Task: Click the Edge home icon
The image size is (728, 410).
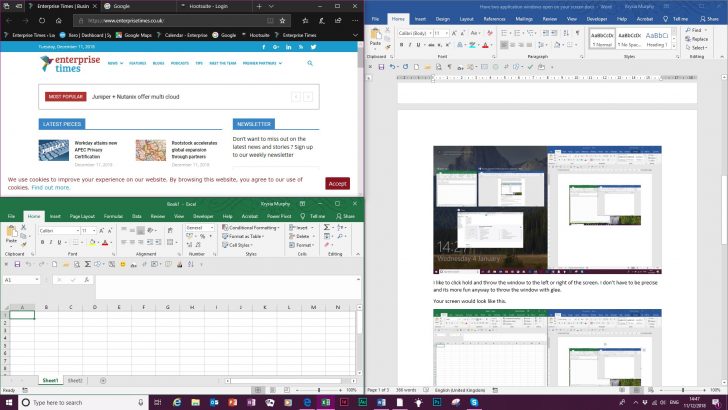Action: tap(58, 20)
